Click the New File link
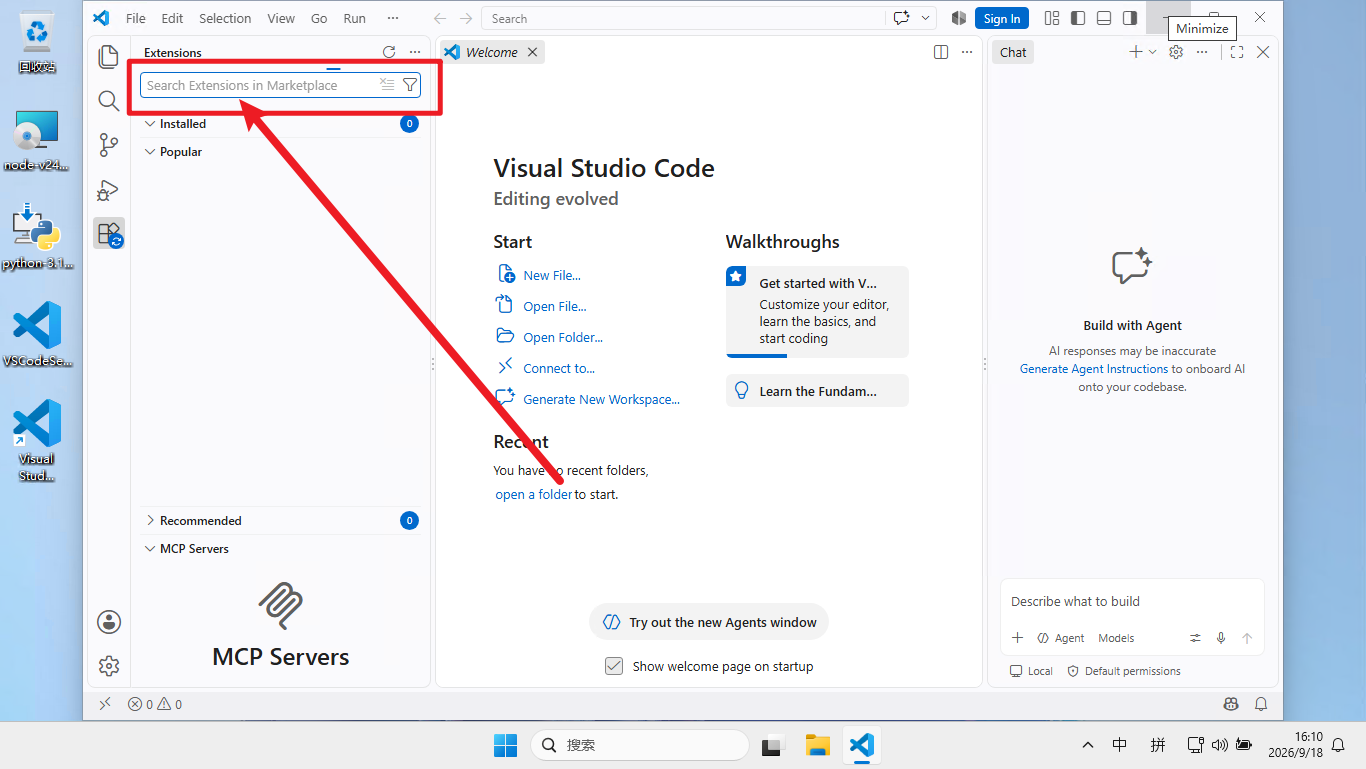Image resolution: width=1366 pixels, height=769 pixels. [552, 275]
